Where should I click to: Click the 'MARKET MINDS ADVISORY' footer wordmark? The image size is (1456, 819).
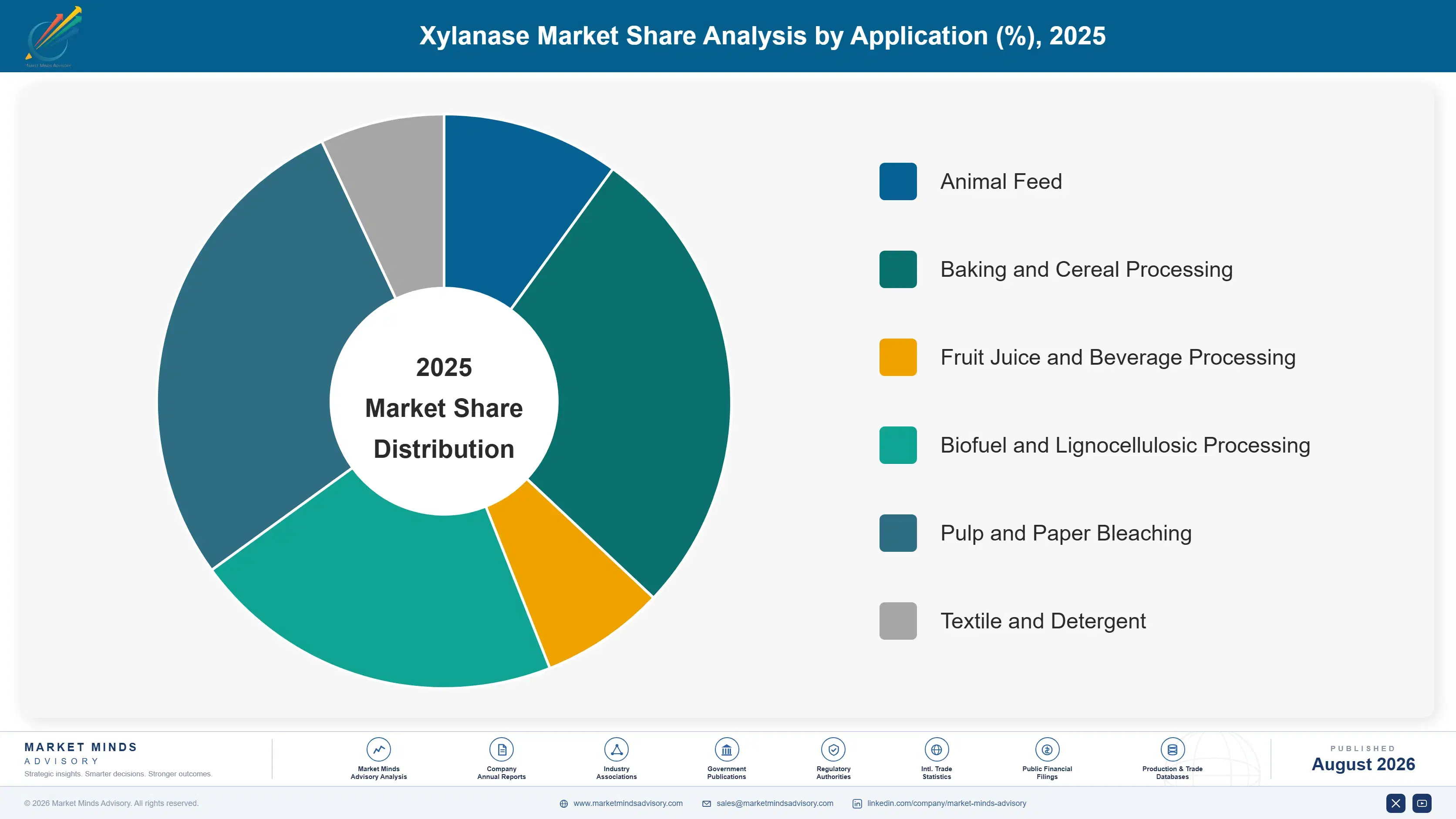coord(81,753)
